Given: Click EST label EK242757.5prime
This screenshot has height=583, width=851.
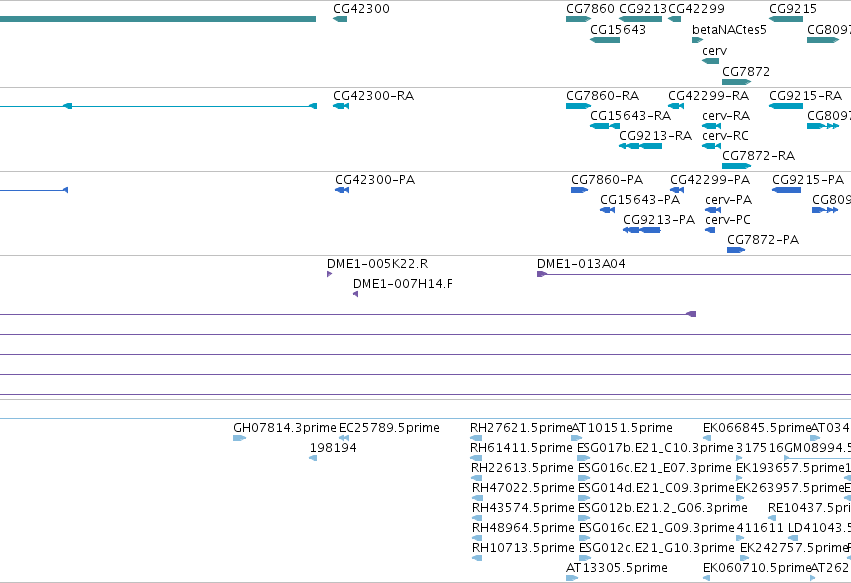Looking at the screenshot, I should [x=793, y=548].
